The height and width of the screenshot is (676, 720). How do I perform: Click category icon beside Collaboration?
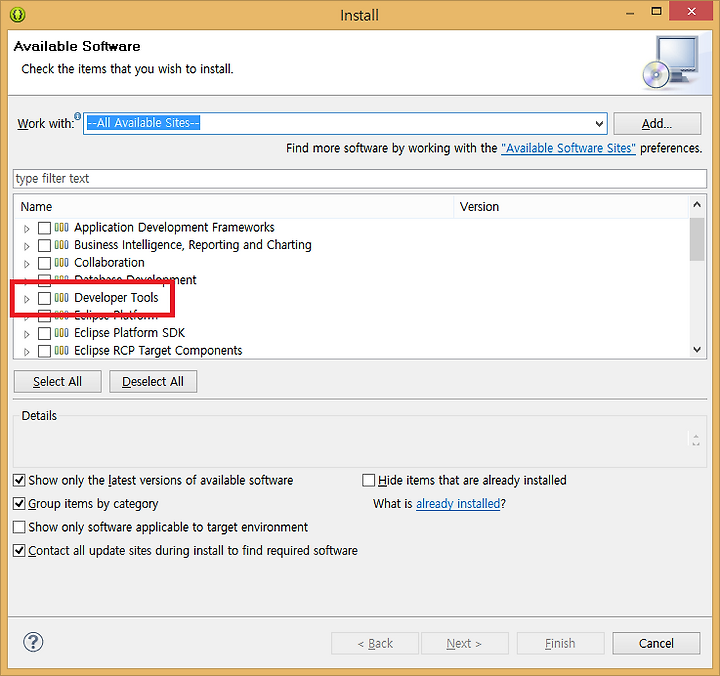tap(62, 263)
